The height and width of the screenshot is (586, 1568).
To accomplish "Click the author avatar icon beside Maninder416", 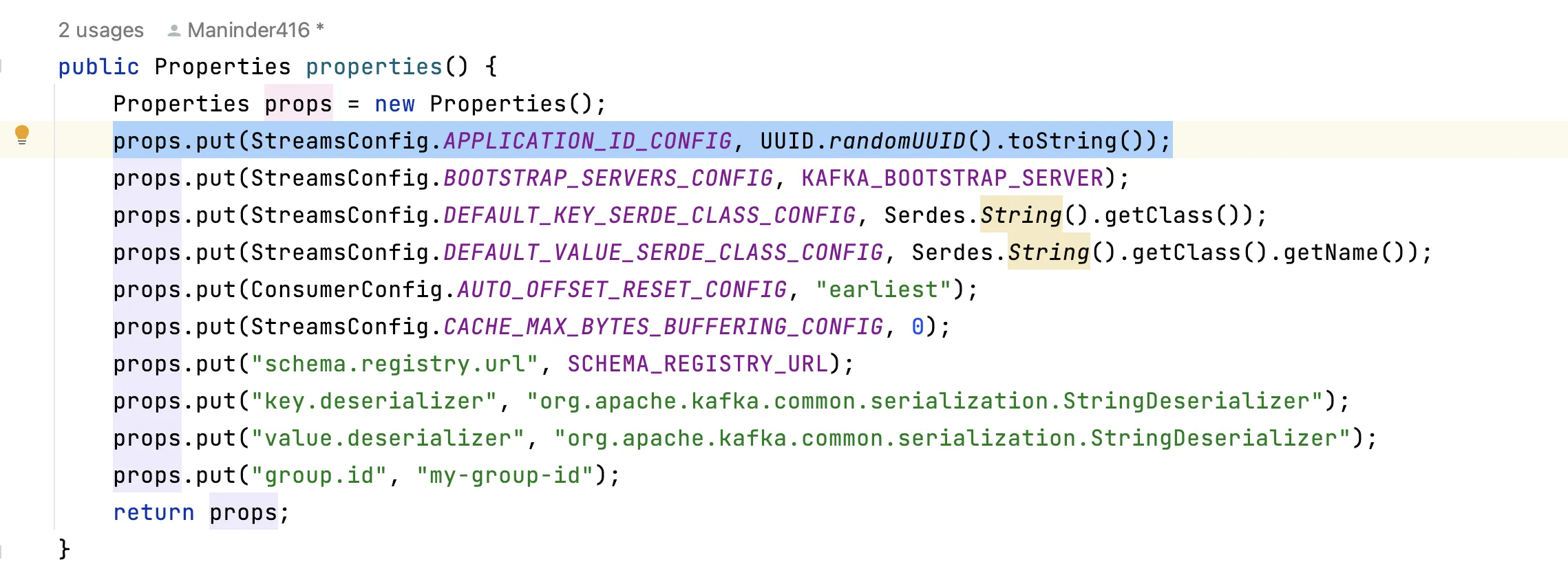I will (x=174, y=31).
